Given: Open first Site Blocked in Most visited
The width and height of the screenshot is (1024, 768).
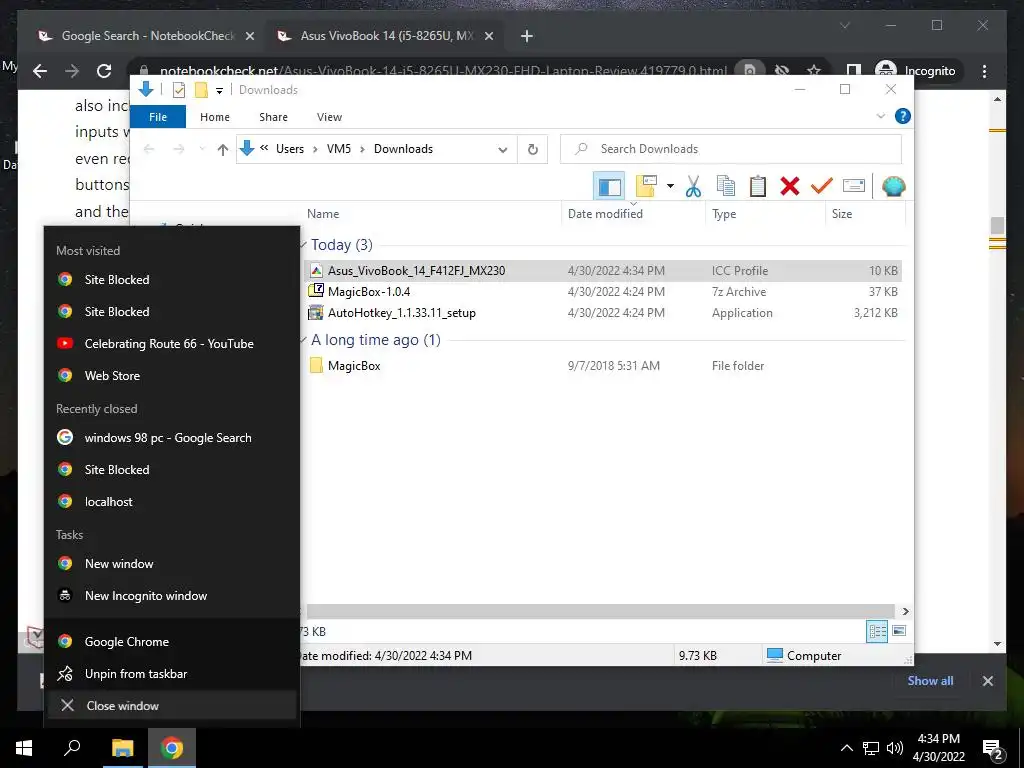Looking at the screenshot, I should pyautogui.click(x=171, y=280).
